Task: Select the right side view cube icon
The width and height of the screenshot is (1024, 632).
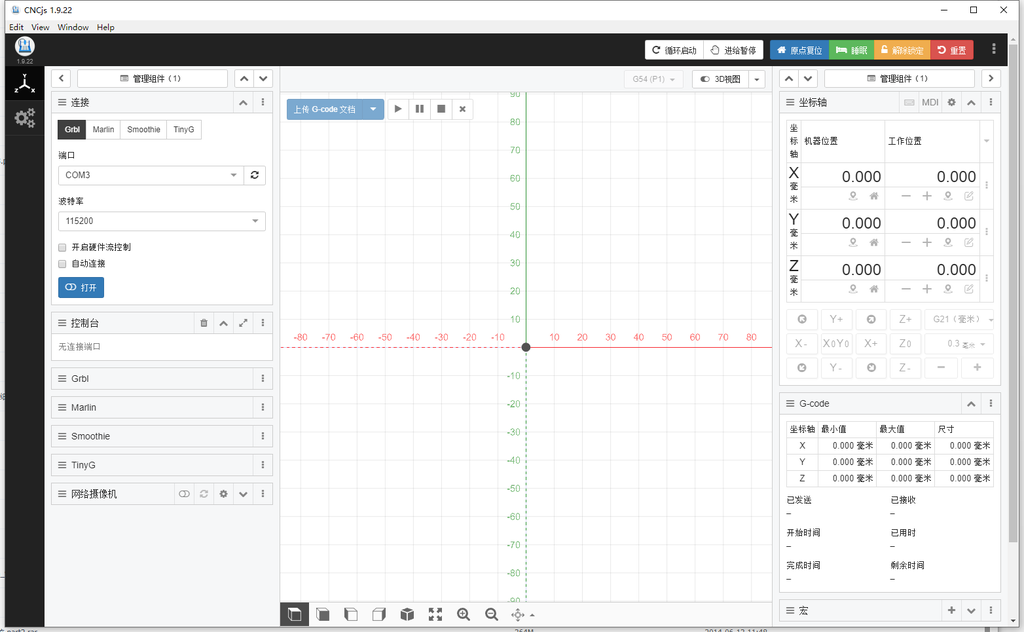Action: [379, 614]
